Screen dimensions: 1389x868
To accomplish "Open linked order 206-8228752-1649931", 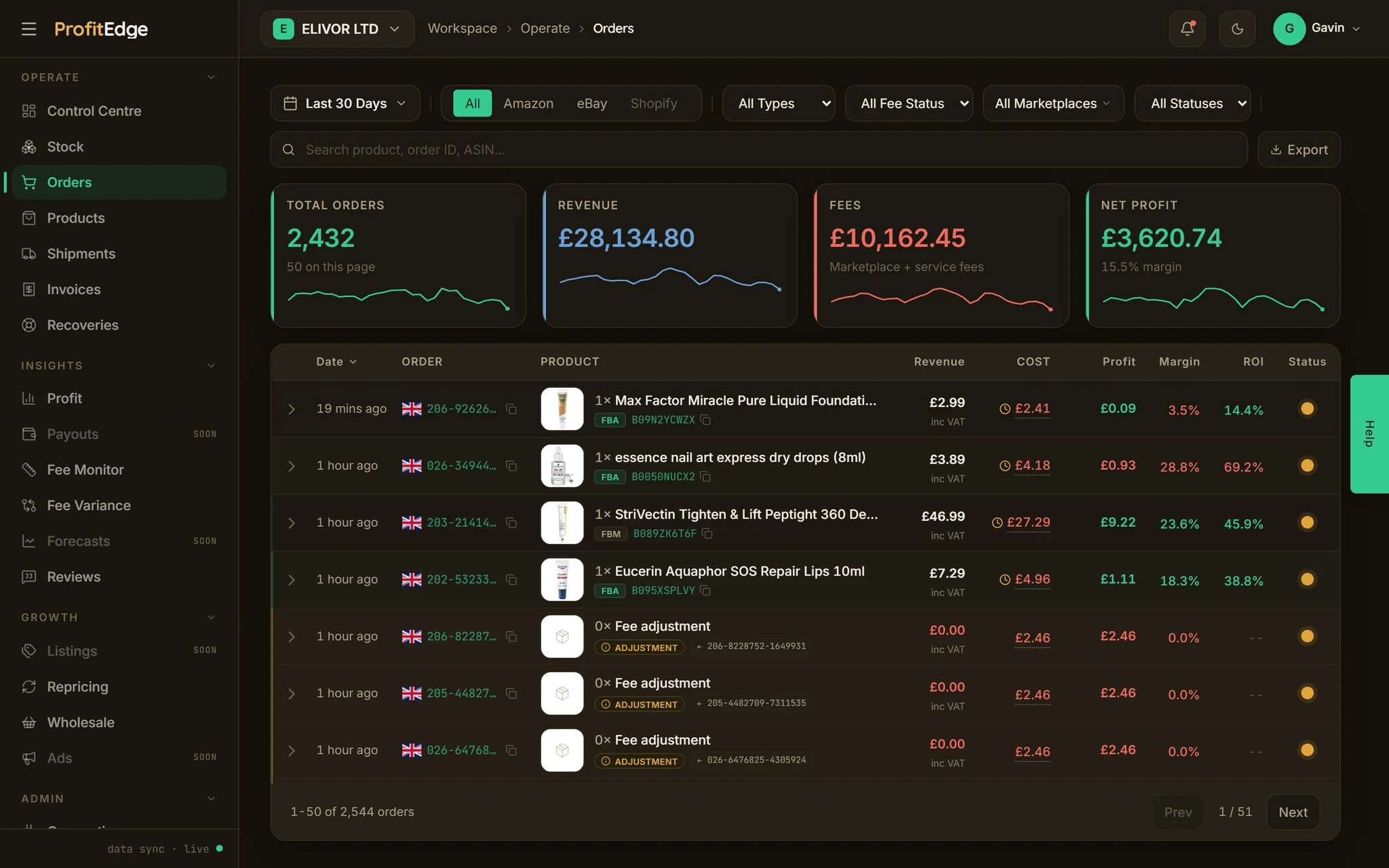I will (x=751, y=646).
